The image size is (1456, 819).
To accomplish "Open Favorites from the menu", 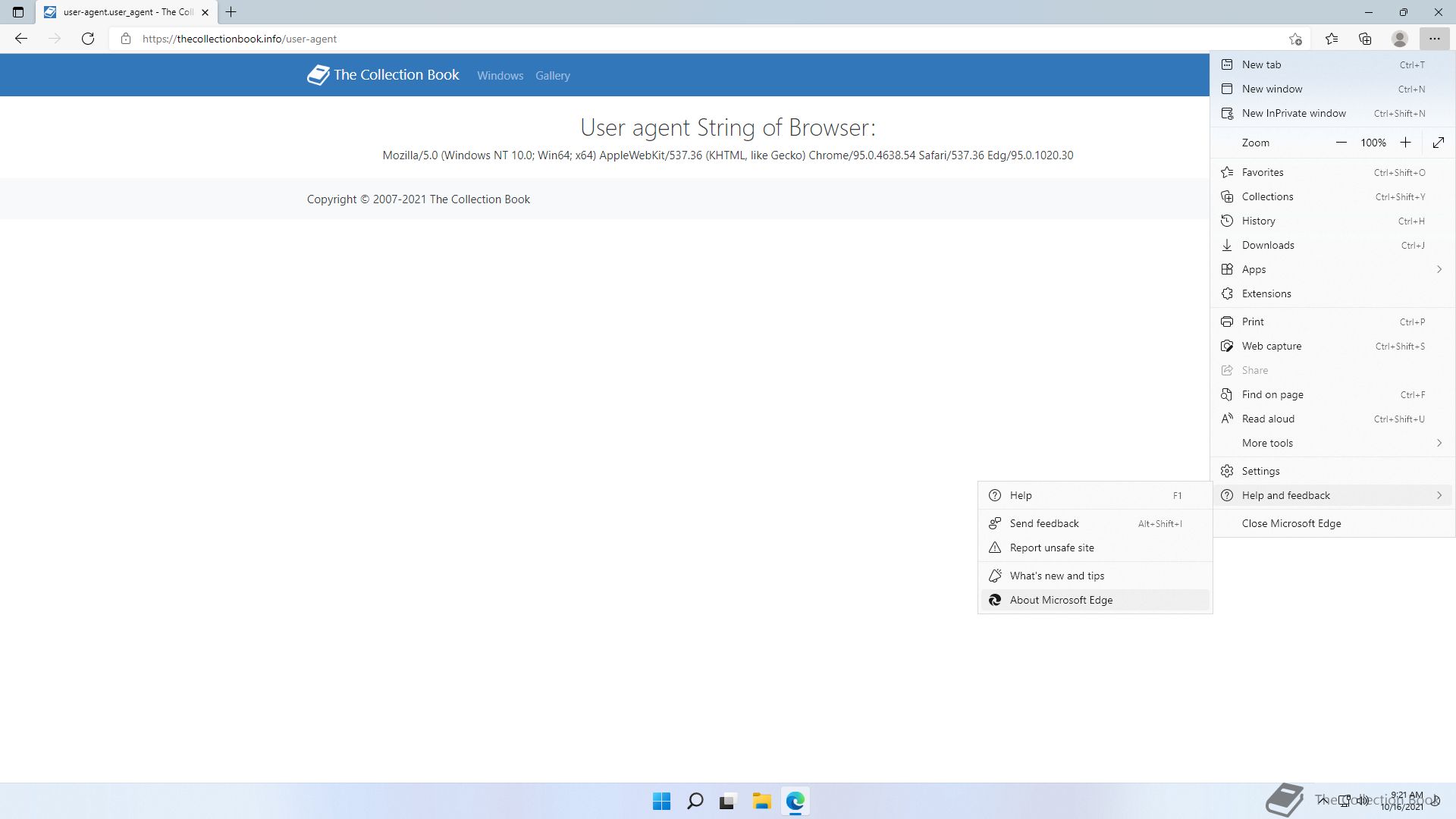I will pyautogui.click(x=1332, y=172).
